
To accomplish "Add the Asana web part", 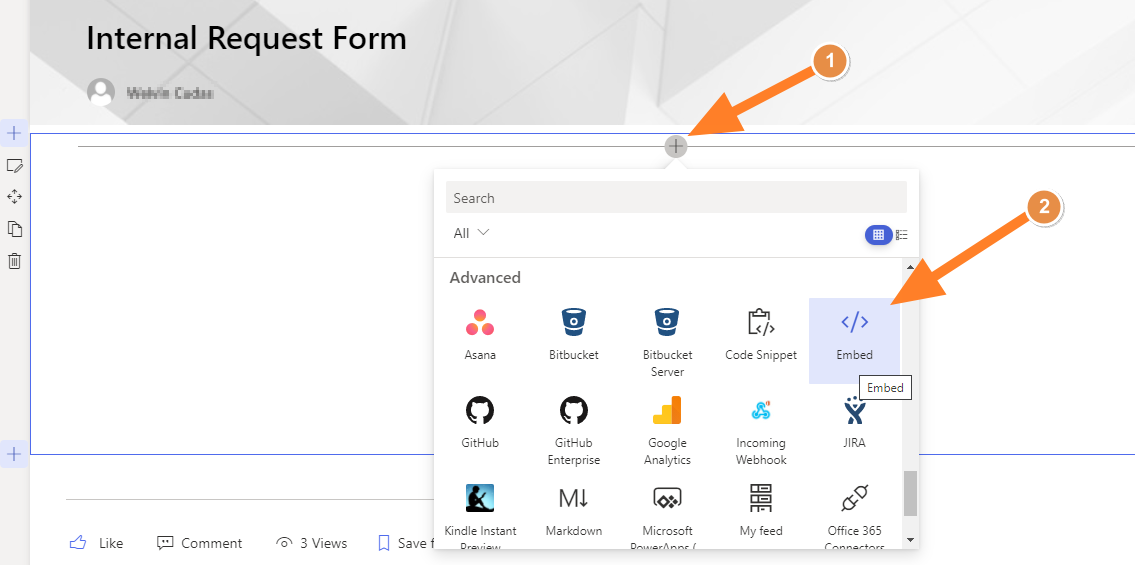I will point(480,337).
